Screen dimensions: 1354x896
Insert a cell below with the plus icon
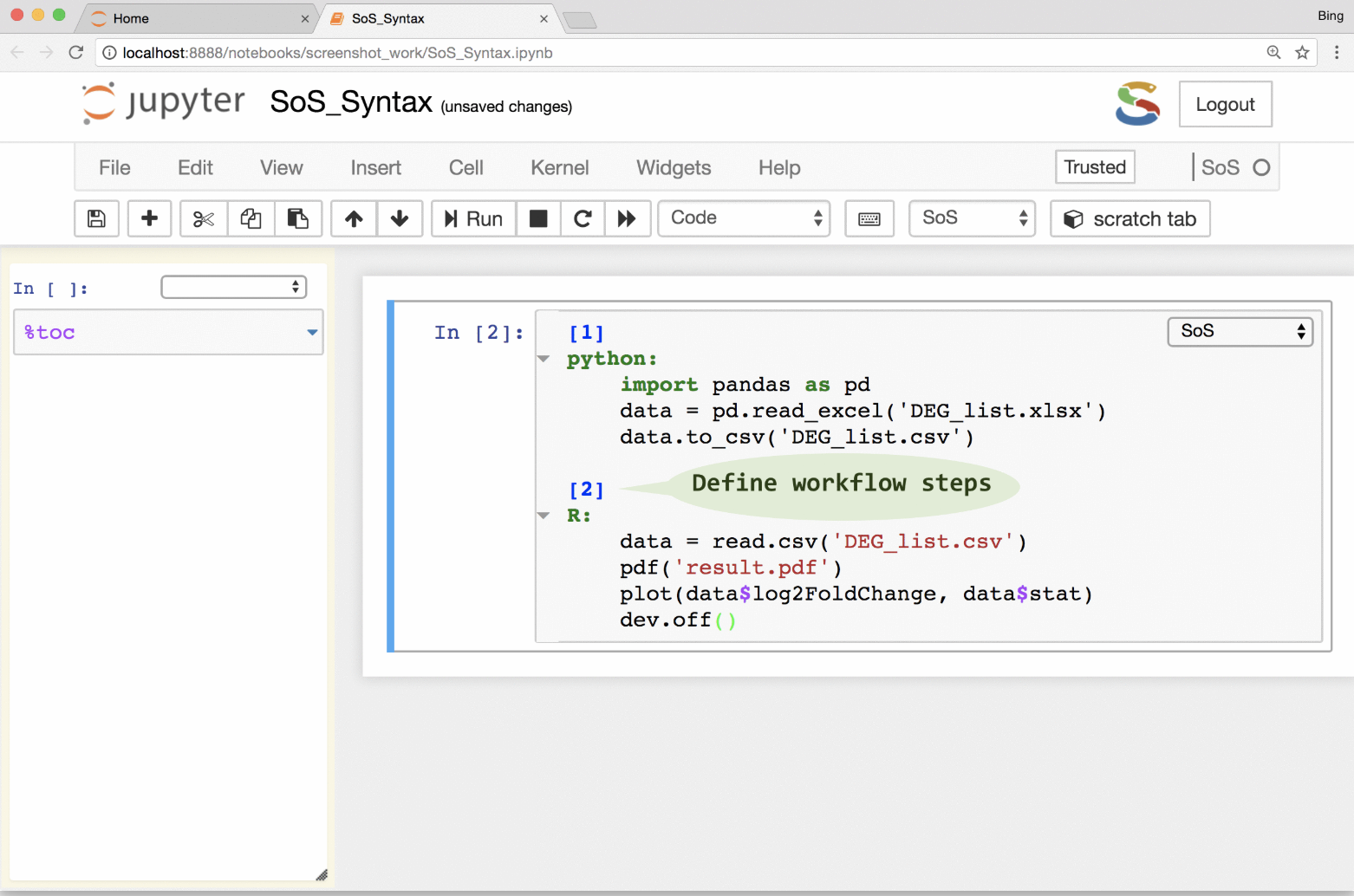pyautogui.click(x=149, y=218)
